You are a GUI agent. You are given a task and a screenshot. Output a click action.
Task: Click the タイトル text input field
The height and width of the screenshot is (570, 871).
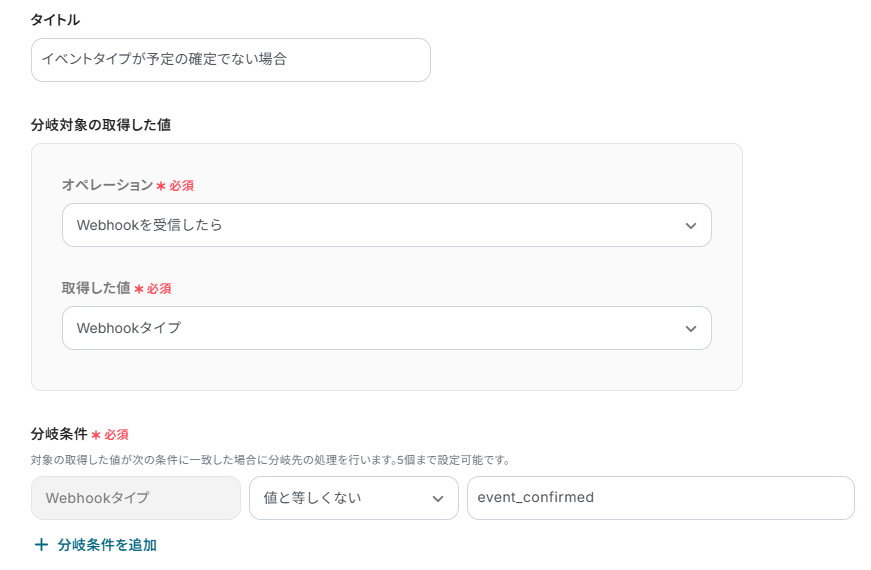point(230,60)
